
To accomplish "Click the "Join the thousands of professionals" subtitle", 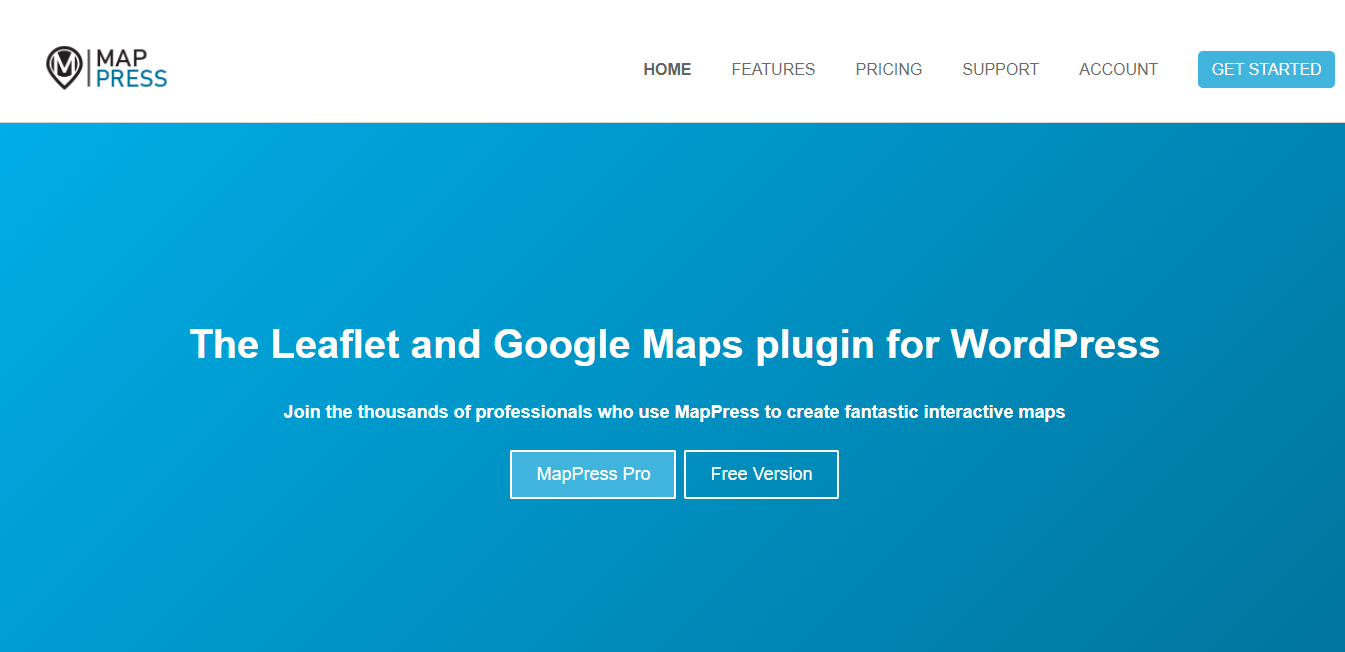I will click(674, 412).
